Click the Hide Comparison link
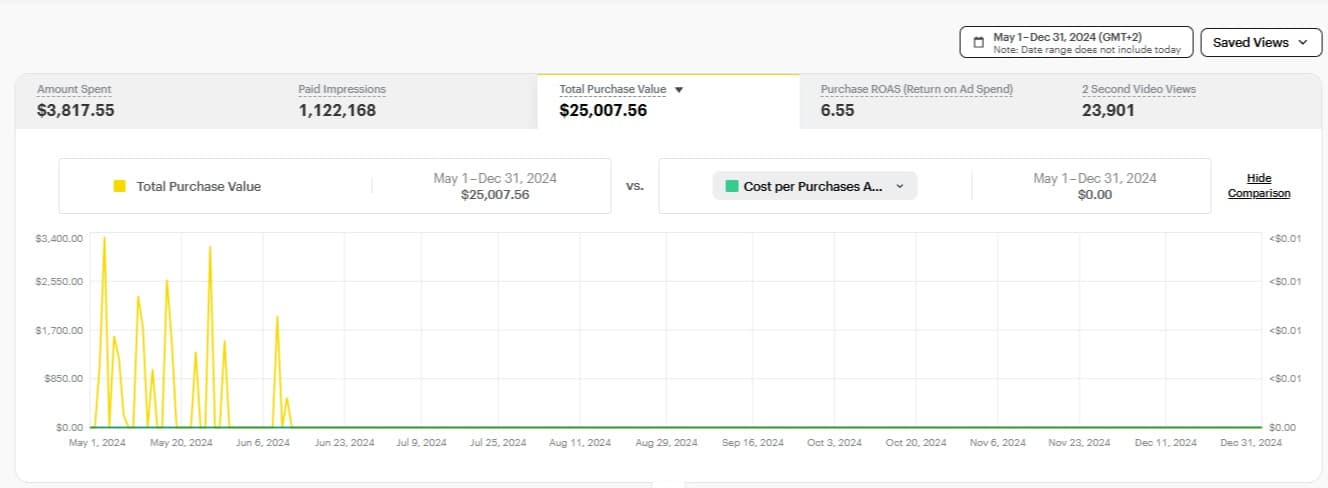The image size is (1328, 488). point(1259,185)
